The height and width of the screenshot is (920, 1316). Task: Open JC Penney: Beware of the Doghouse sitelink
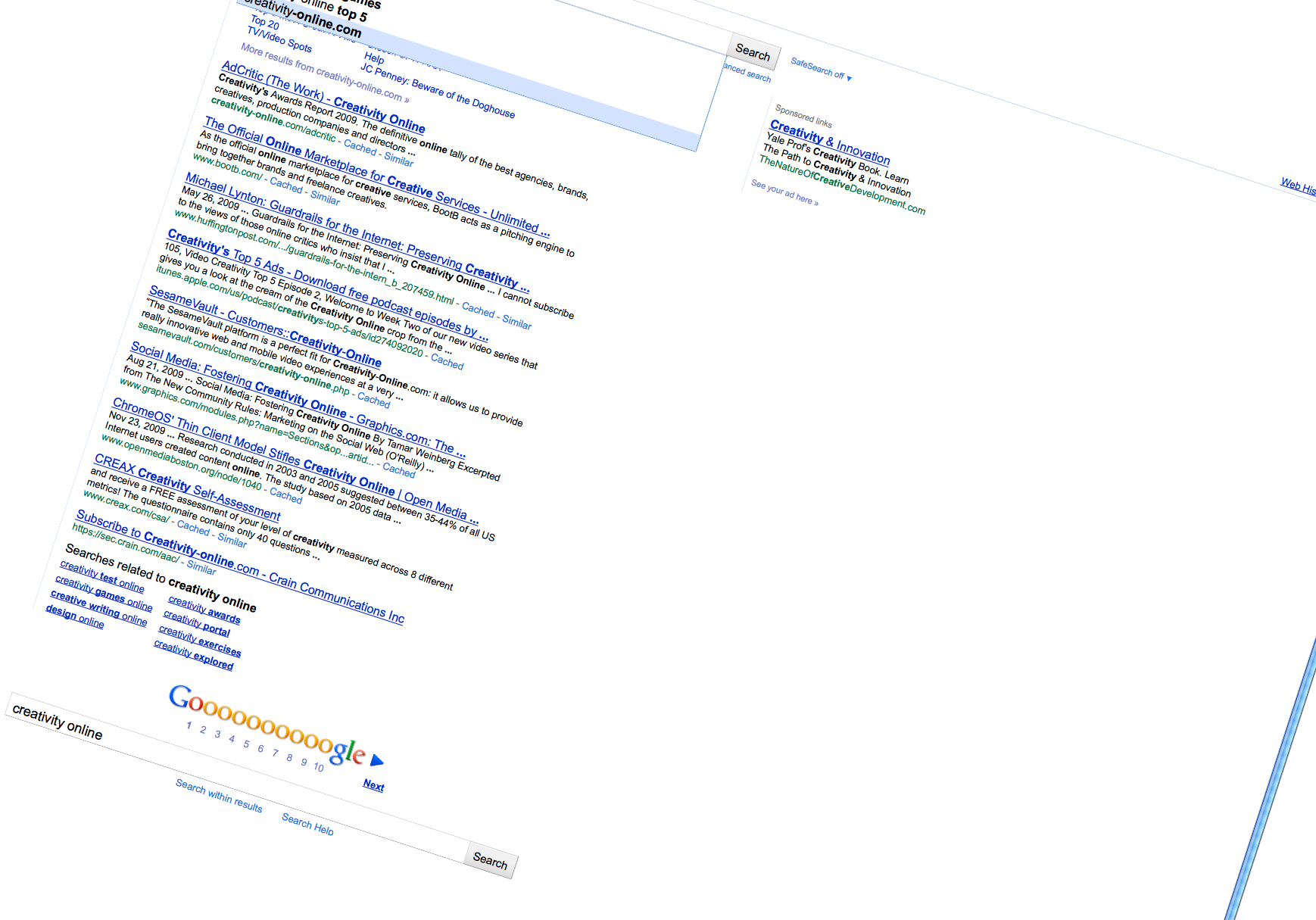pyautogui.click(x=438, y=91)
